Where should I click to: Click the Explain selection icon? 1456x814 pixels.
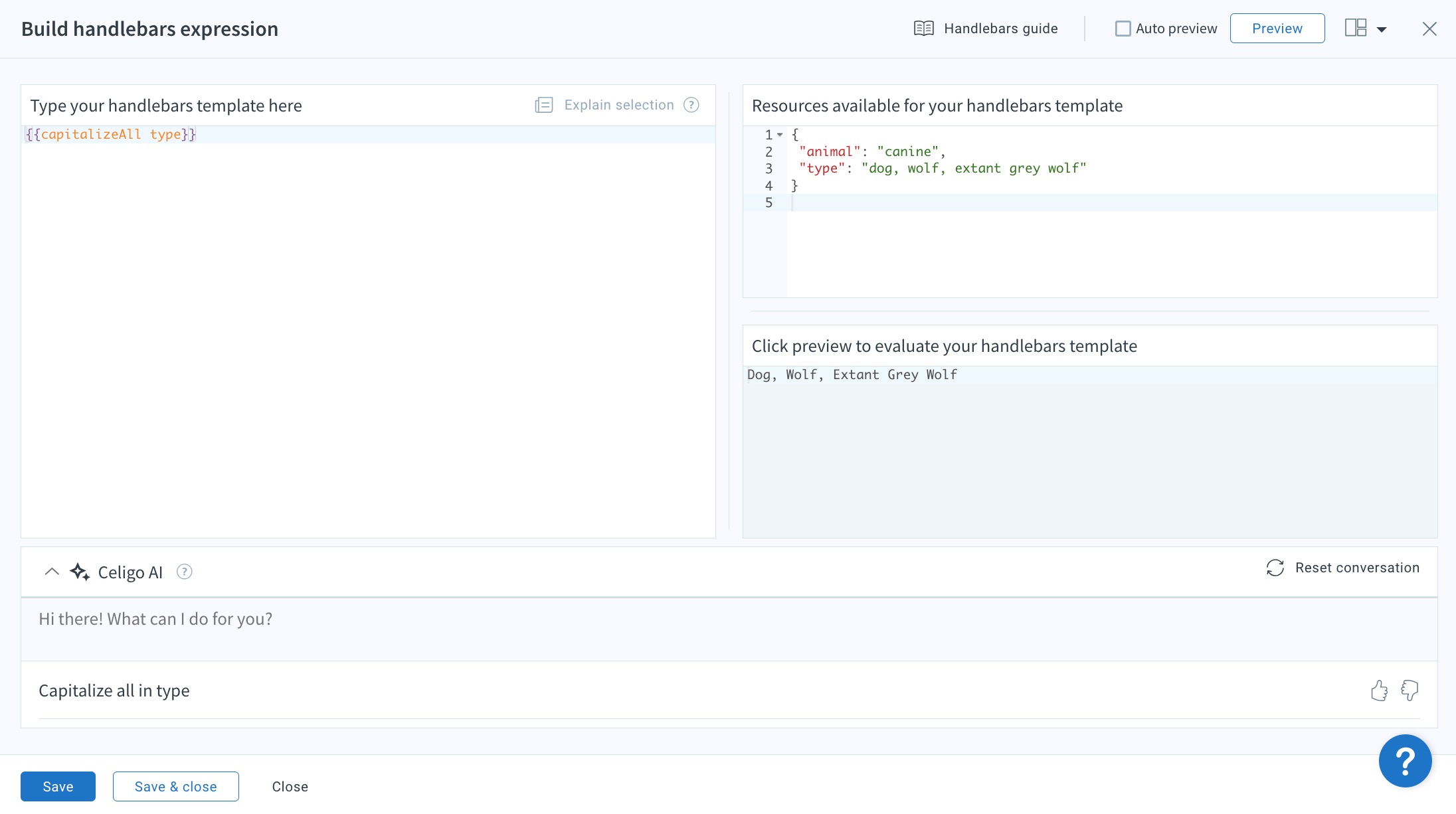pos(543,105)
